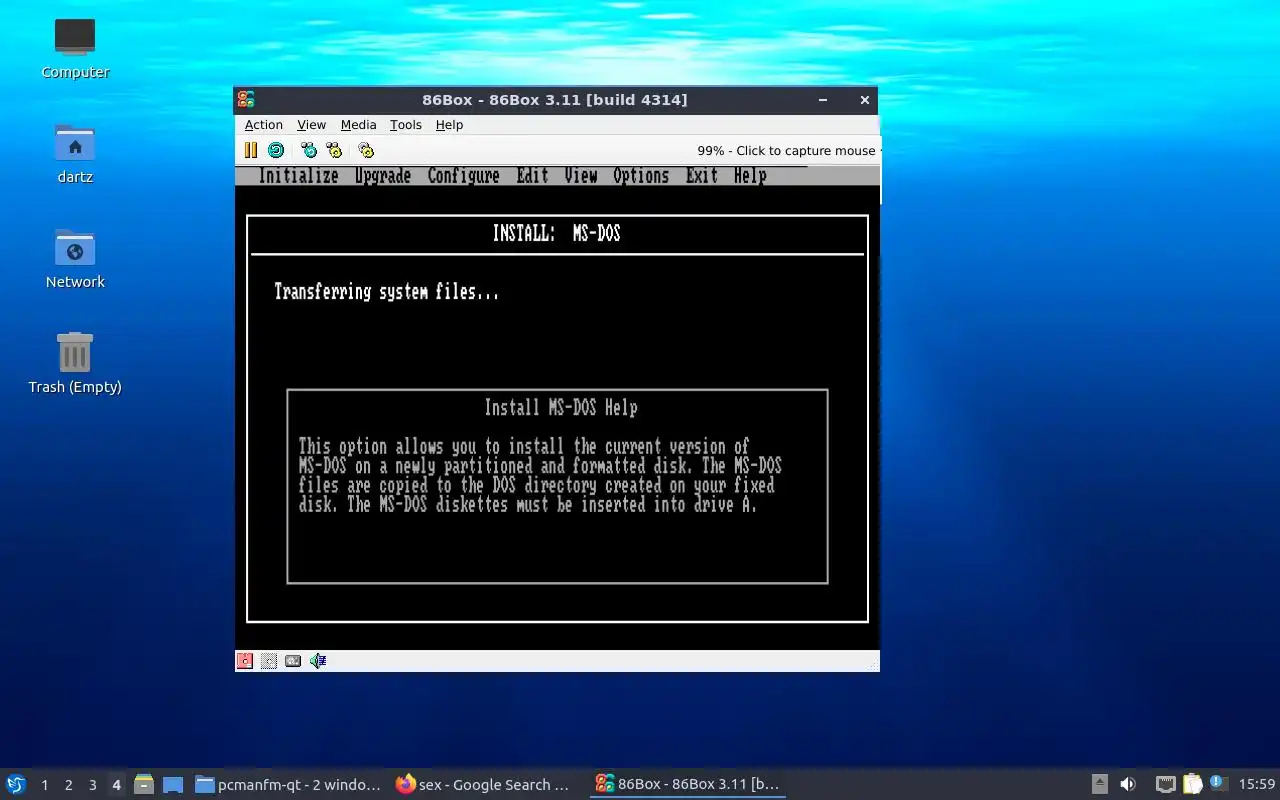The width and height of the screenshot is (1280, 800).
Task: Select virtual desktop 4
Action: tap(117, 785)
